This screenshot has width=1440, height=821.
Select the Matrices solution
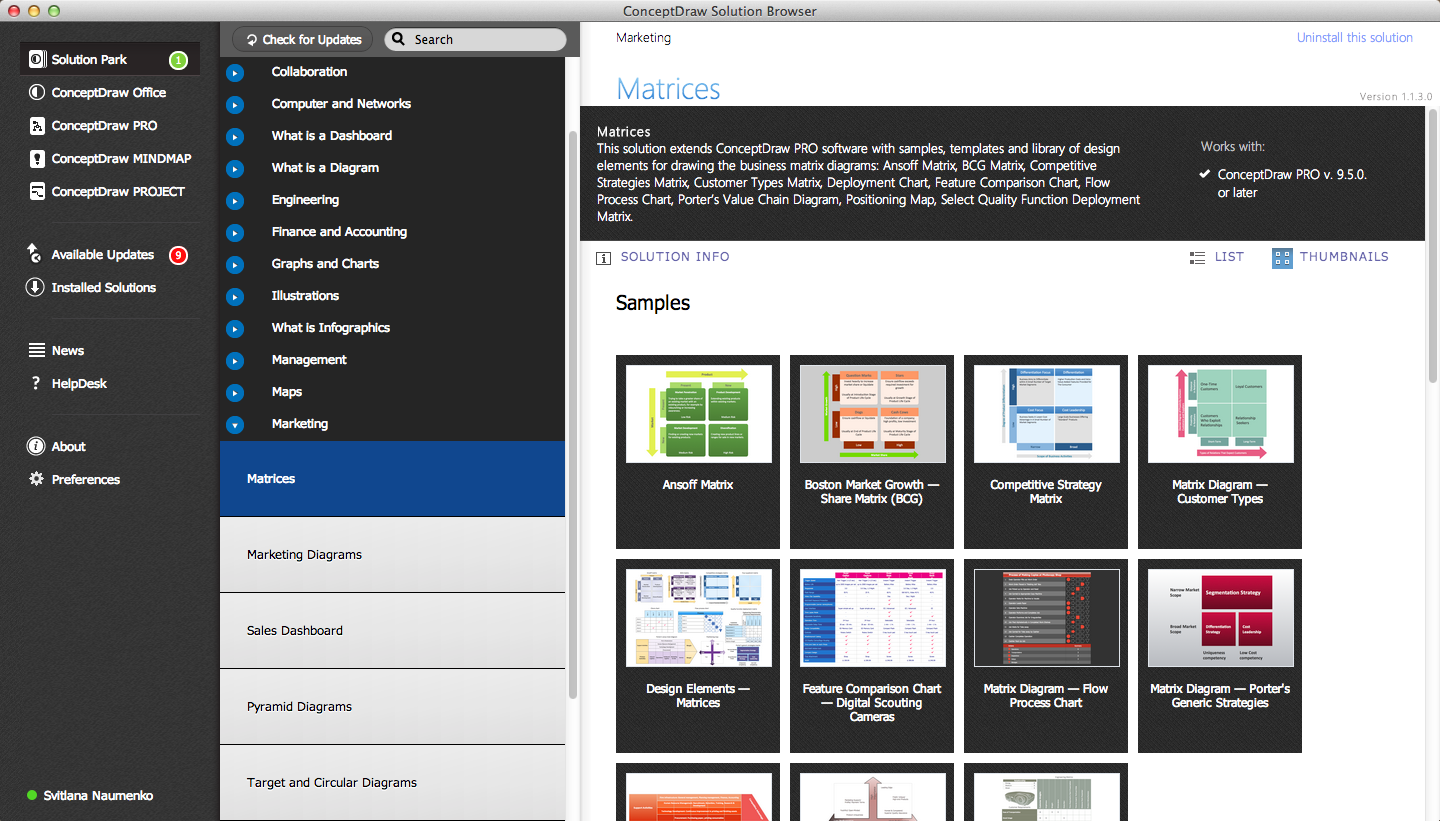click(x=392, y=479)
